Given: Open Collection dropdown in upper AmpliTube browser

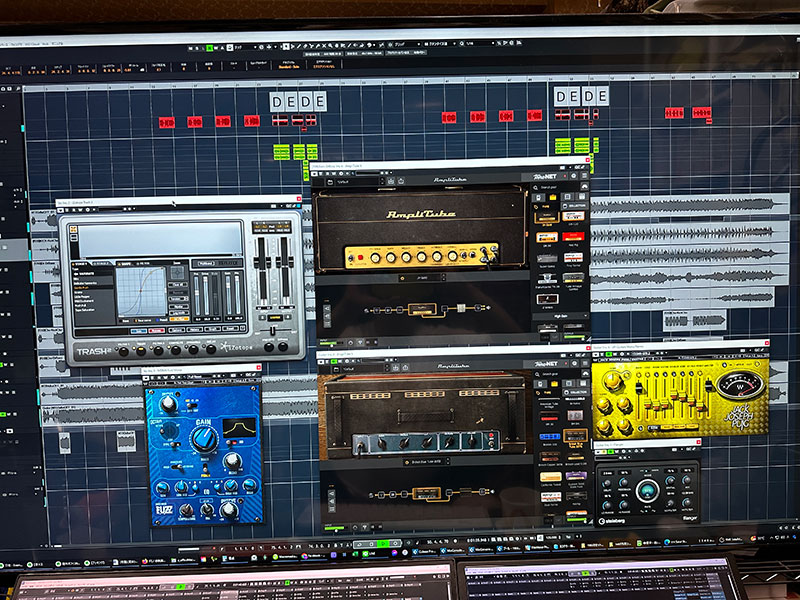Looking at the screenshot, I should 573,205.
